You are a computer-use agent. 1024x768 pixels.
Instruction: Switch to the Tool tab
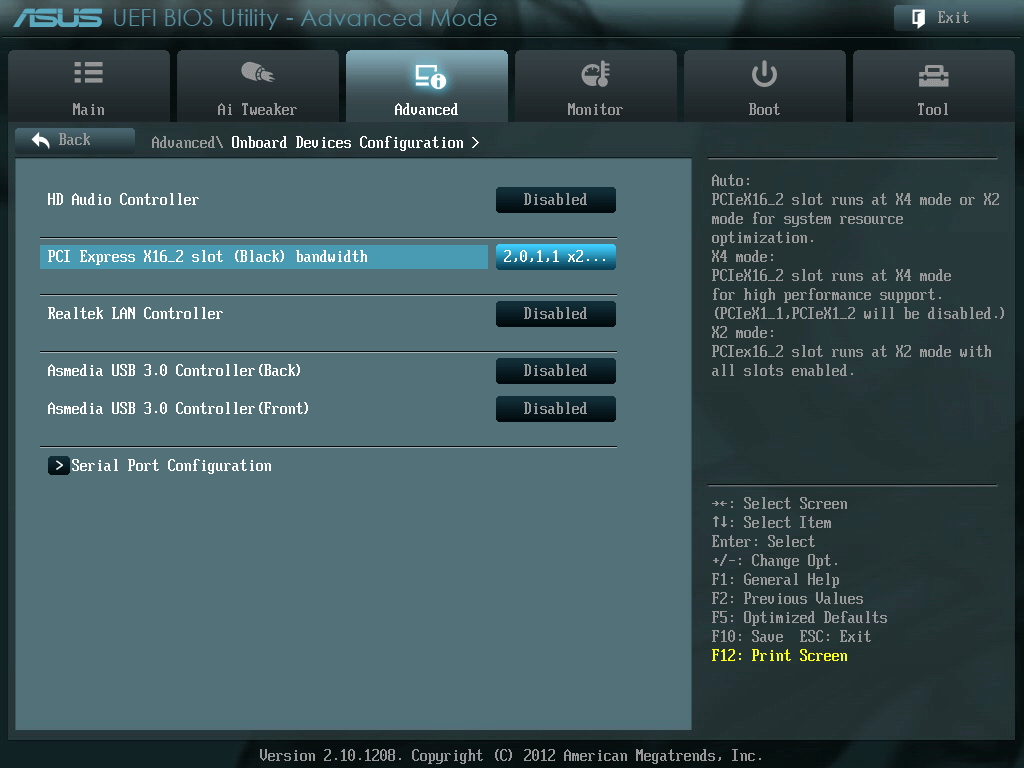coord(934,86)
